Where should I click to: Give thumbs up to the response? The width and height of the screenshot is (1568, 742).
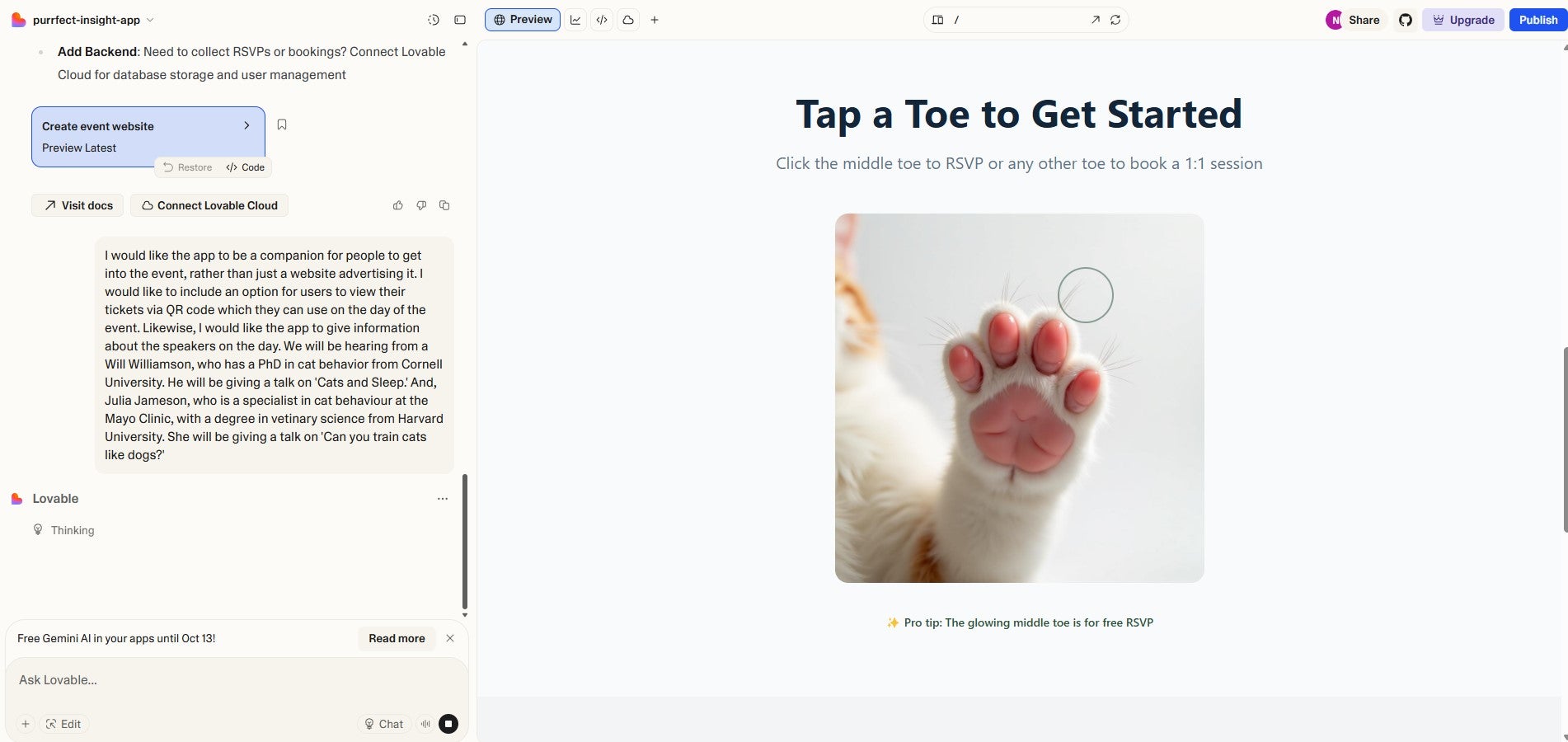pos(398,205)
